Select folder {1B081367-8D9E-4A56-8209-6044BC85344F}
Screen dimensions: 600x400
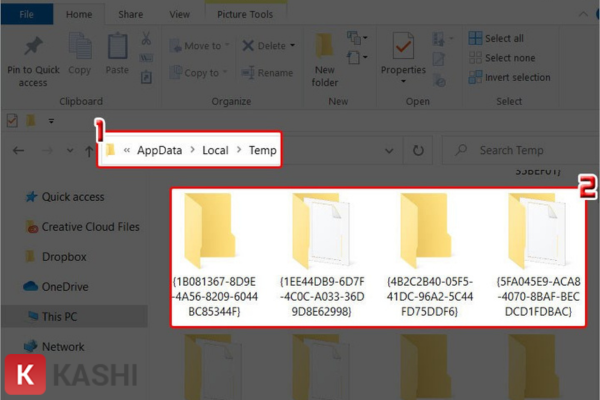(214, 256)
